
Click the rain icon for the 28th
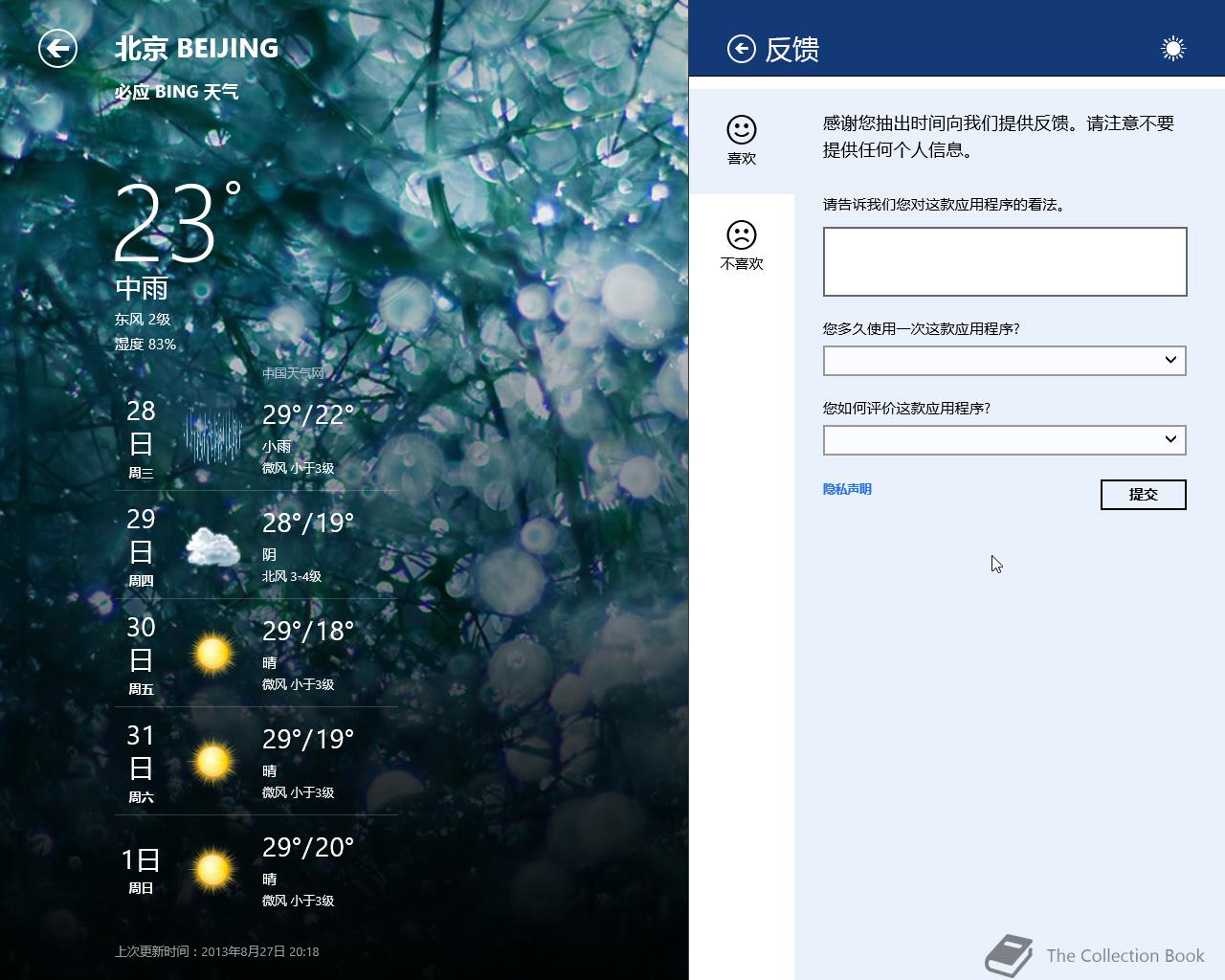212,436
